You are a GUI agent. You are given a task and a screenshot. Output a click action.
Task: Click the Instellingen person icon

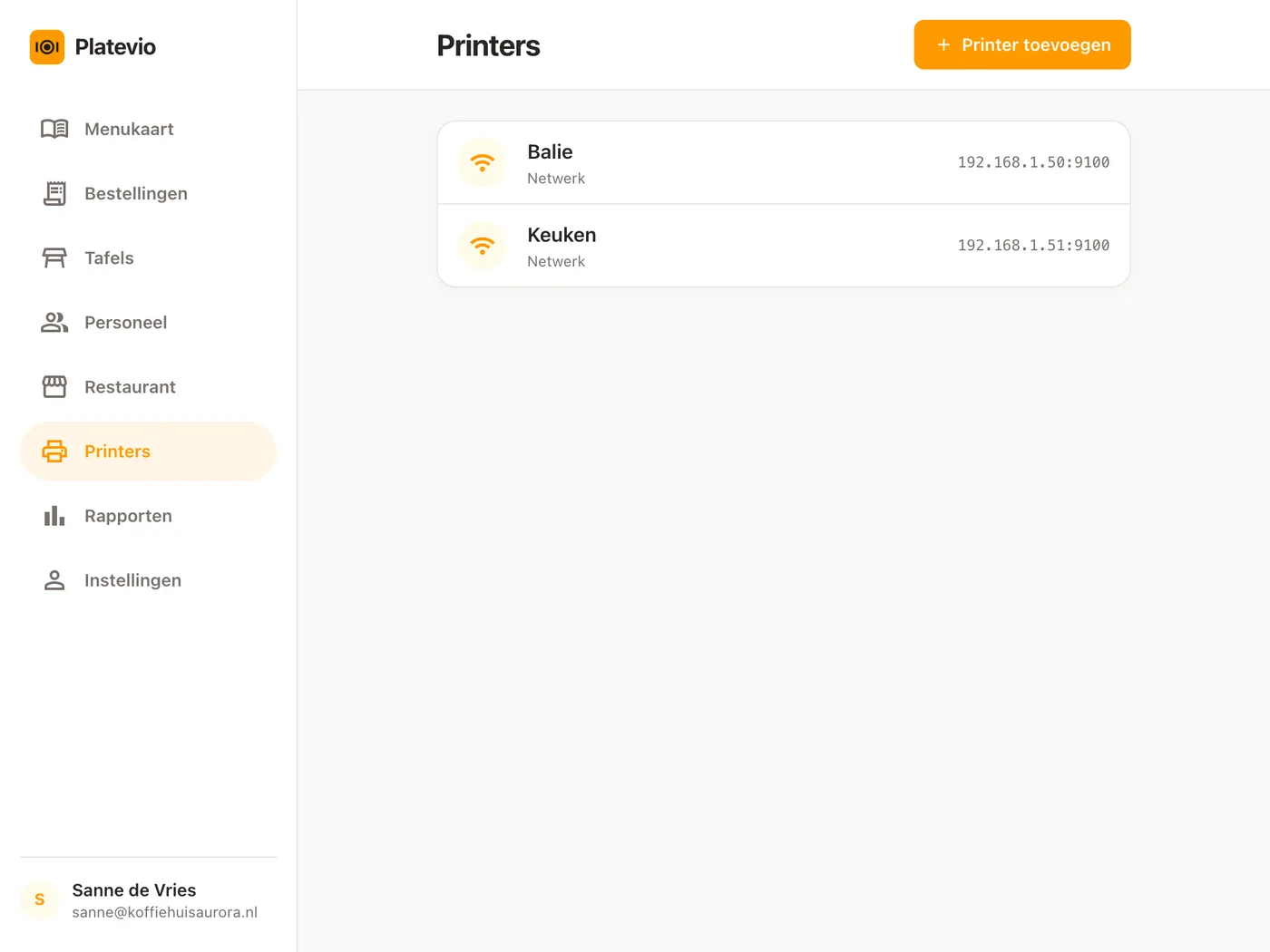coord(54,579)
